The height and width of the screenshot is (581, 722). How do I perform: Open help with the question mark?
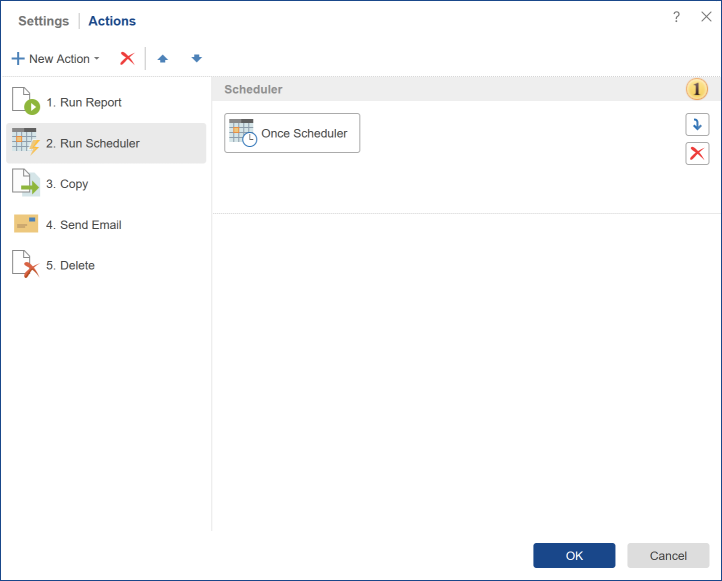[676, 17]
